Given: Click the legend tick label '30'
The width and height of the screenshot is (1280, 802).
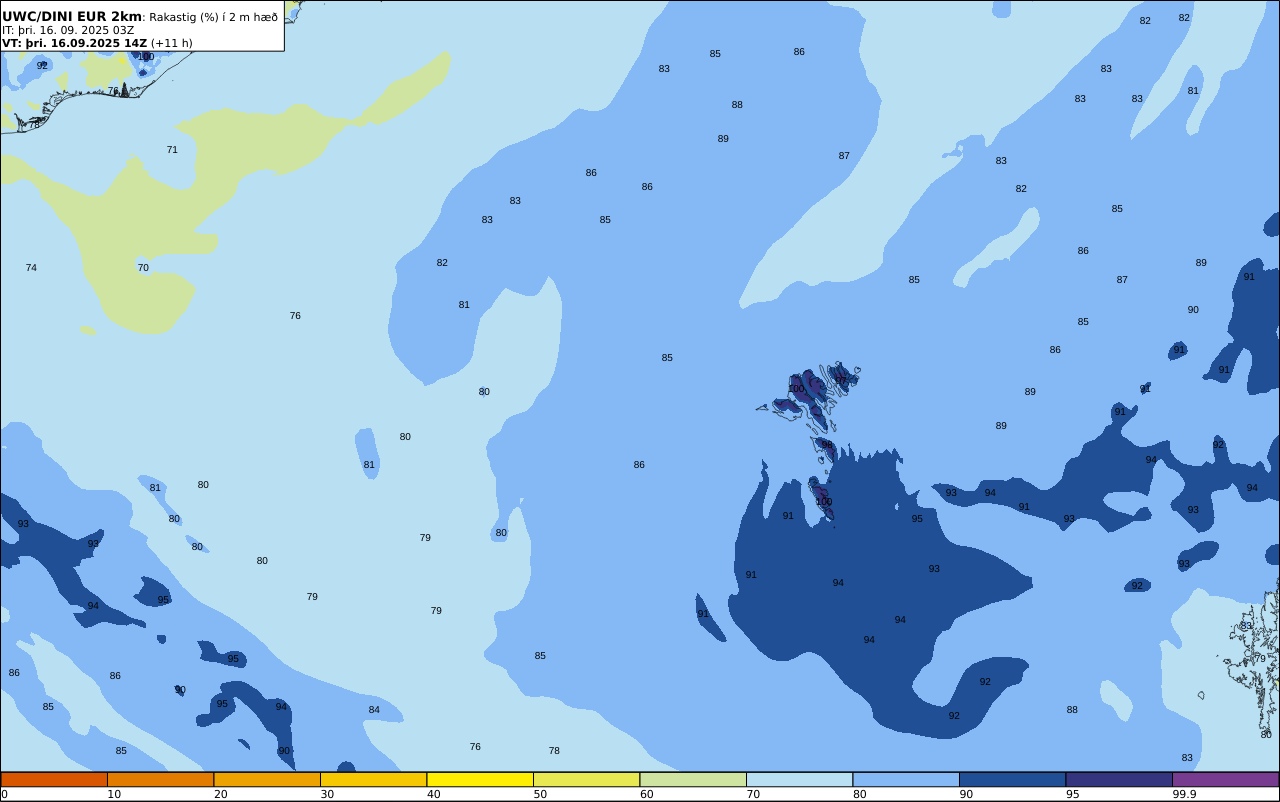Looking at the screenshot, I should click(x=327, y=794).
